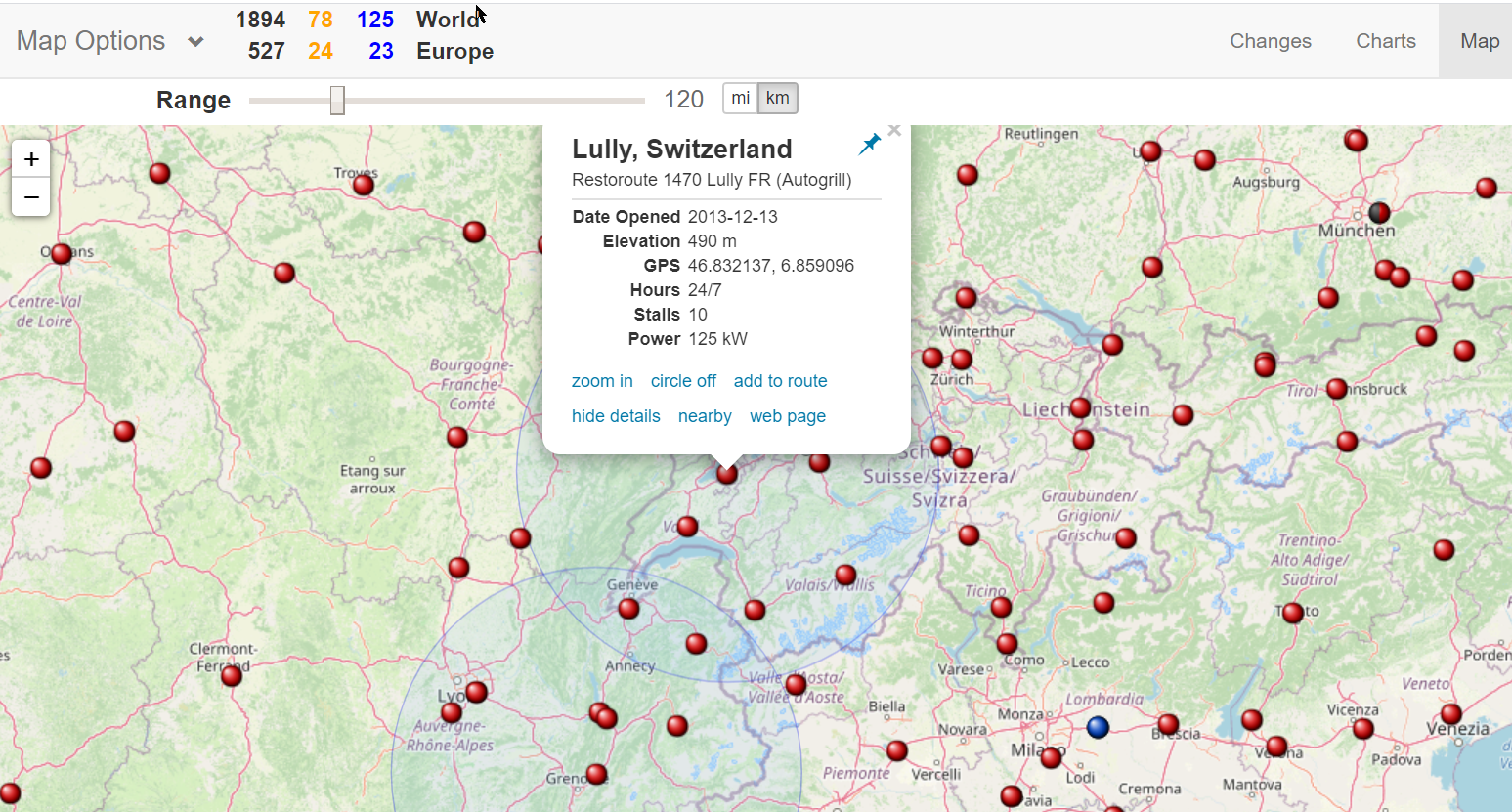Click the map zoom-out minus control
1512x812 pixels.
30,196
